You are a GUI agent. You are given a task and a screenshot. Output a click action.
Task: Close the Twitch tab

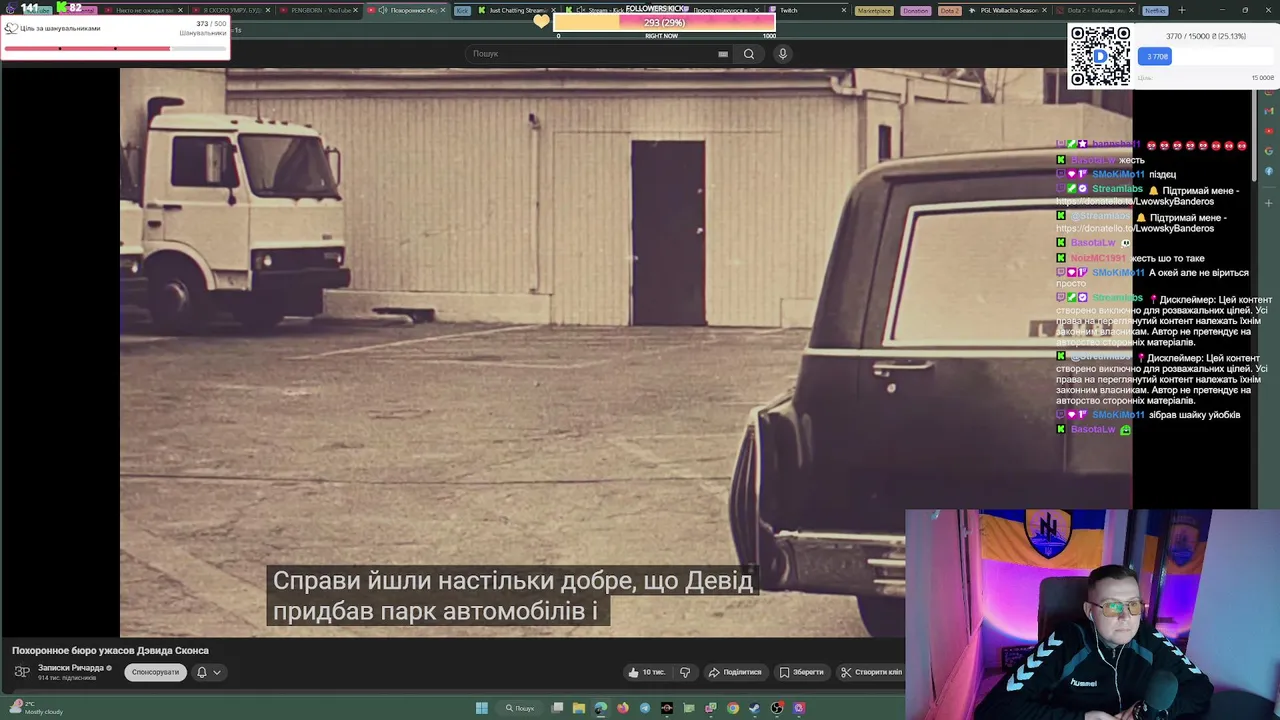tap(844, 10)
